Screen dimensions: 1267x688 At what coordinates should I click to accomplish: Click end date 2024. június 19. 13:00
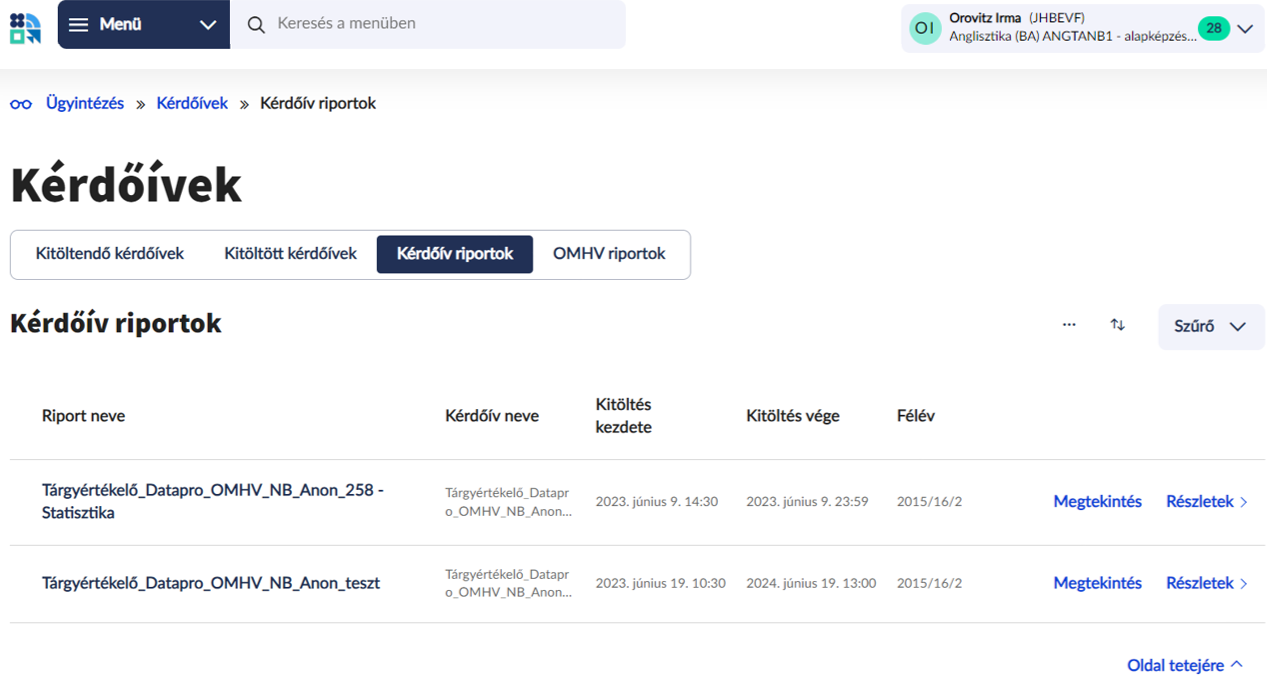[811, 583]
